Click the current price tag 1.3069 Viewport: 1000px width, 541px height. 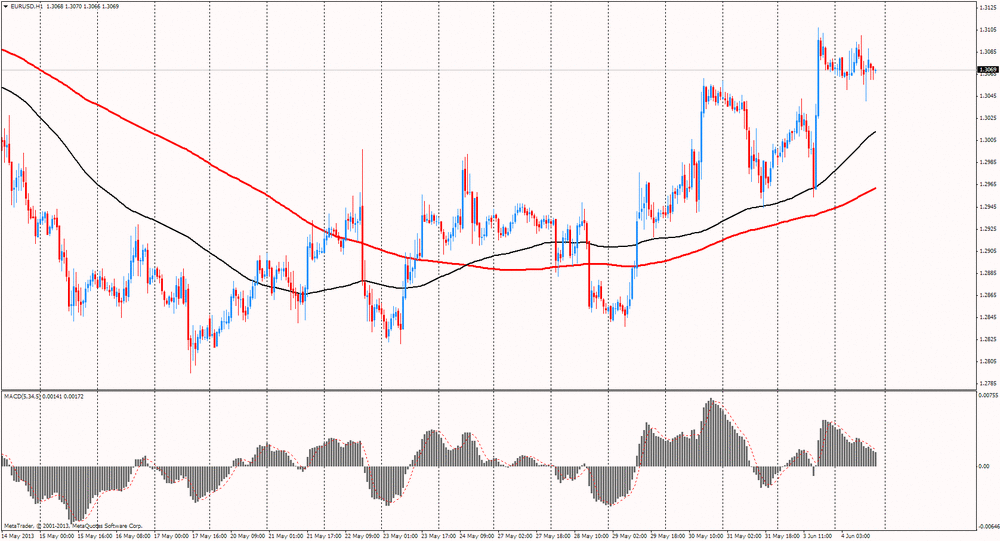pos(987,69)
